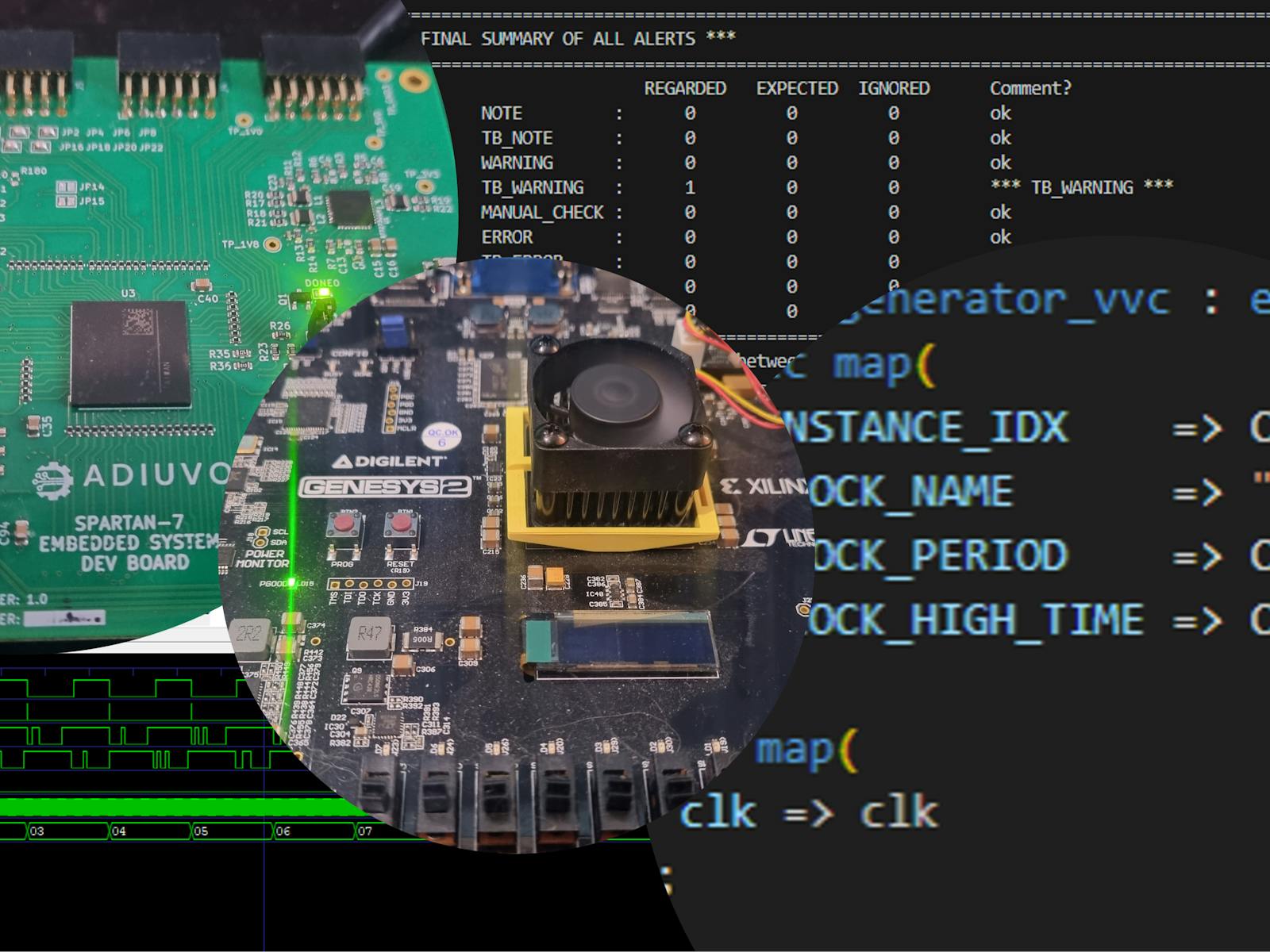Click waveform bus value 06
Viewport: 1270px width, 952px height.
pyautogui.click(x=283, y=831)
